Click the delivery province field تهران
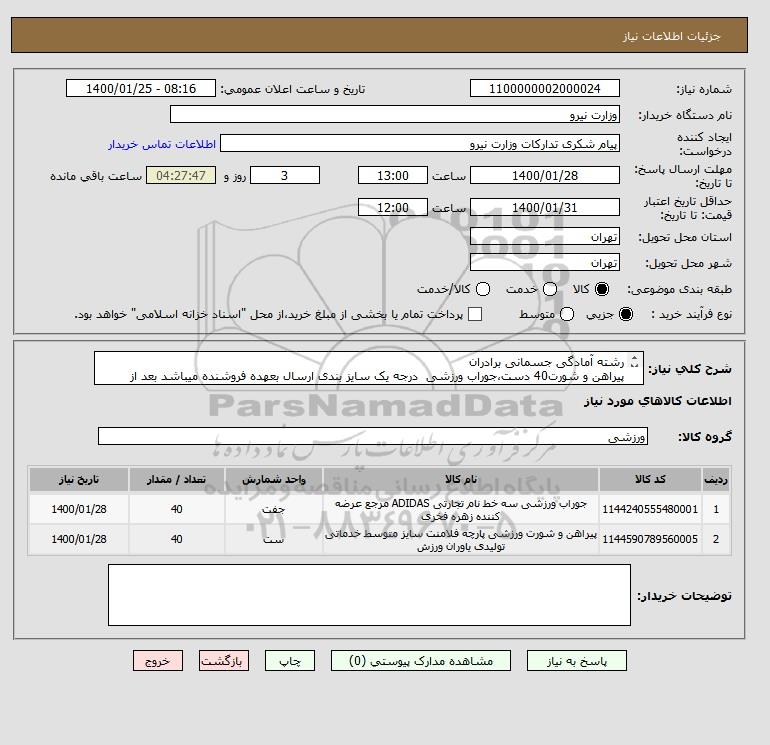 click(x=545, y=237)
